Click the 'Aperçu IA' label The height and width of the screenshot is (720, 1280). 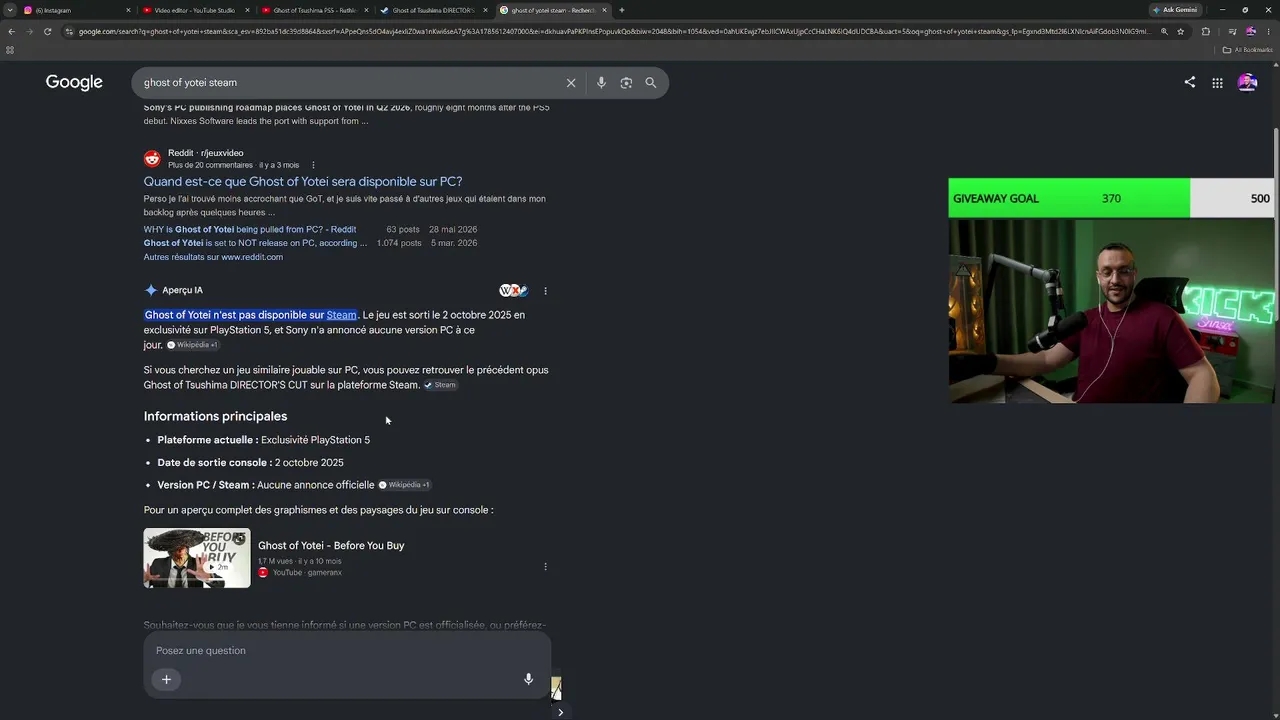click(x=182, y=291)
